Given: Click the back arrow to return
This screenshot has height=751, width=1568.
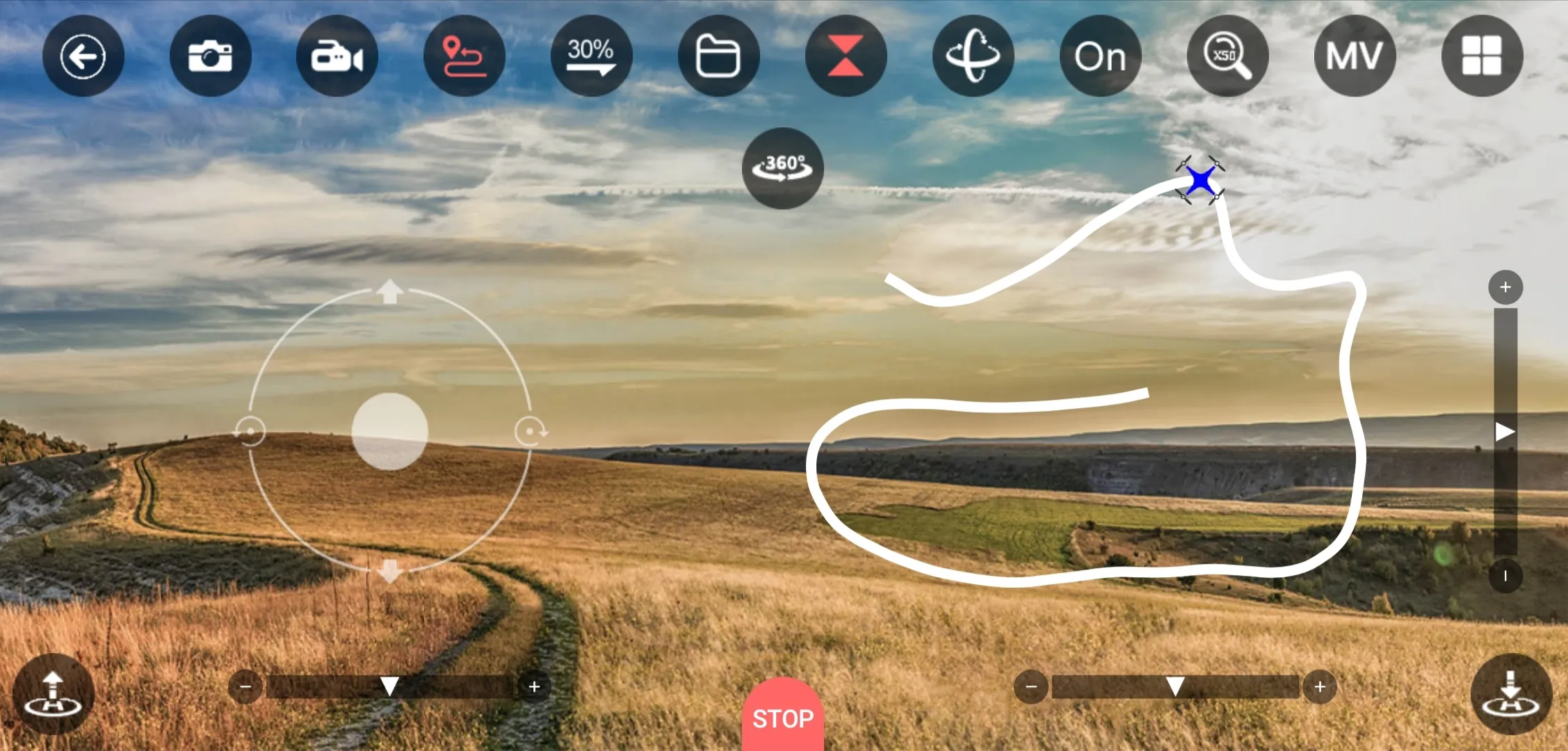Looking at the screenshot, I should 85,57.
